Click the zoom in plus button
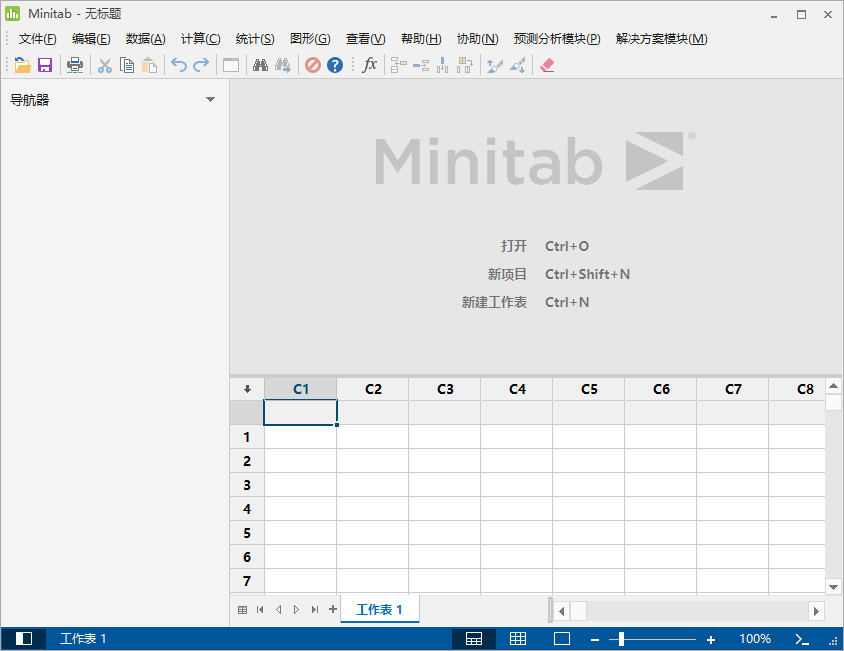This screenshot has height=651, width=844. click(x=711, y=640)
